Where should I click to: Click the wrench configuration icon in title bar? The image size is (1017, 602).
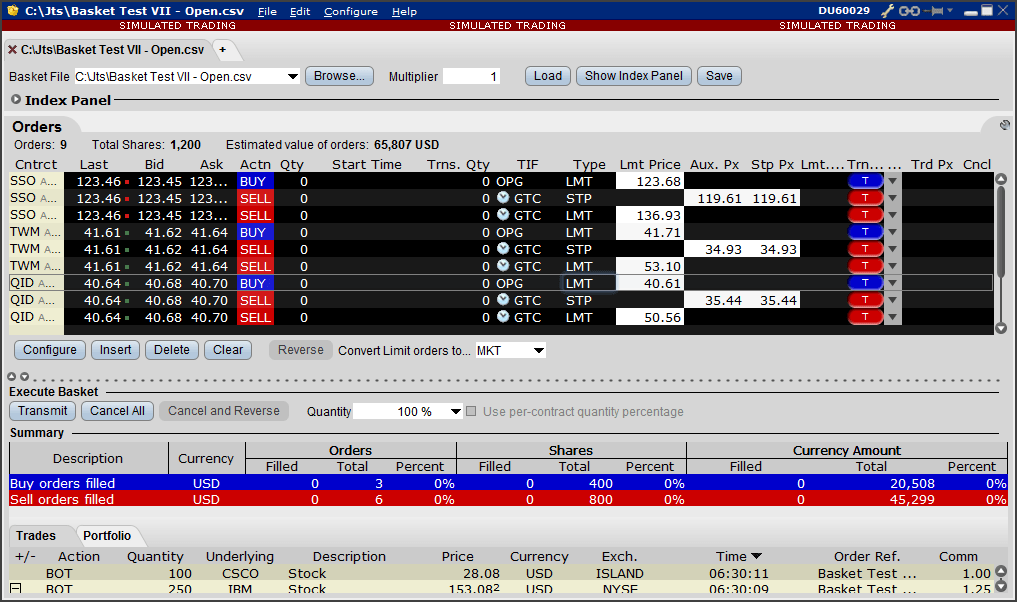887,10
